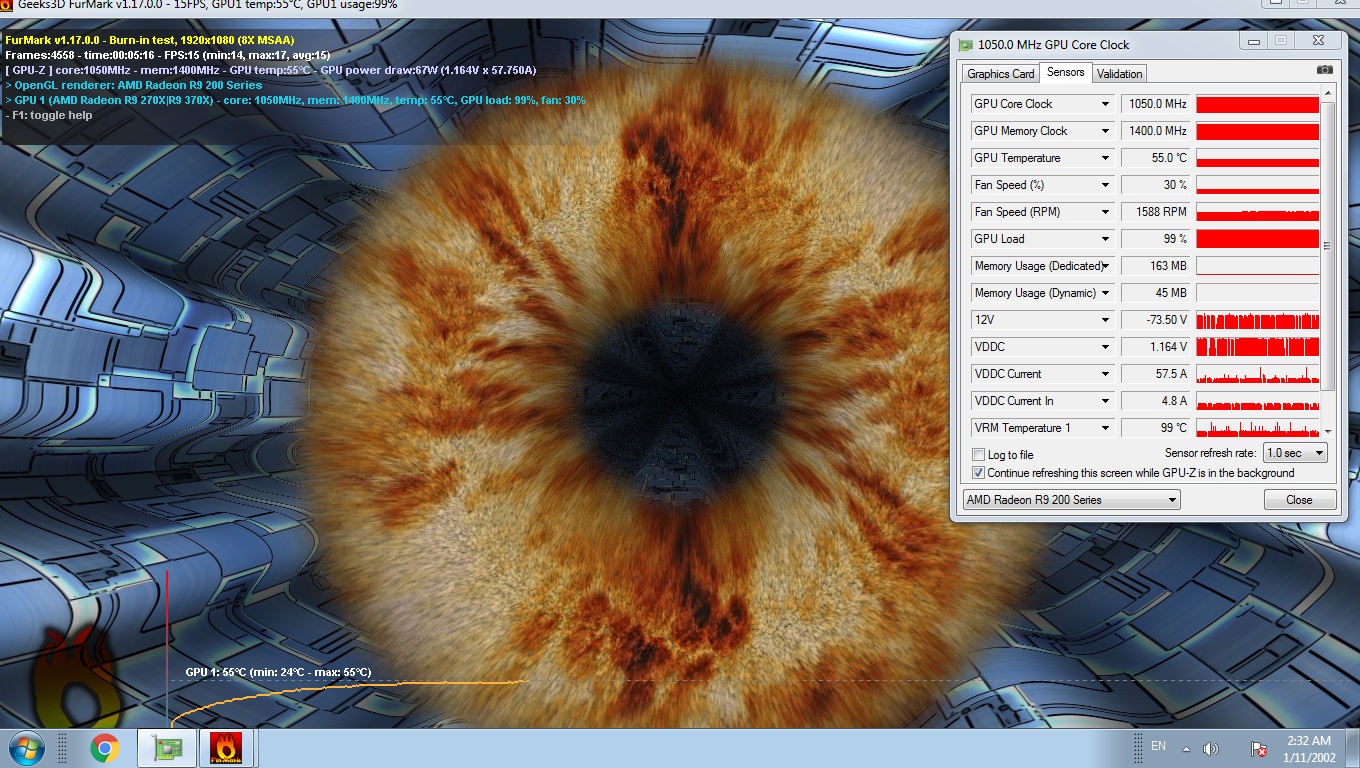Click the GPU-Z title bar icon
This screenshot has height=768, width=1360.
[x=965, y=45]
